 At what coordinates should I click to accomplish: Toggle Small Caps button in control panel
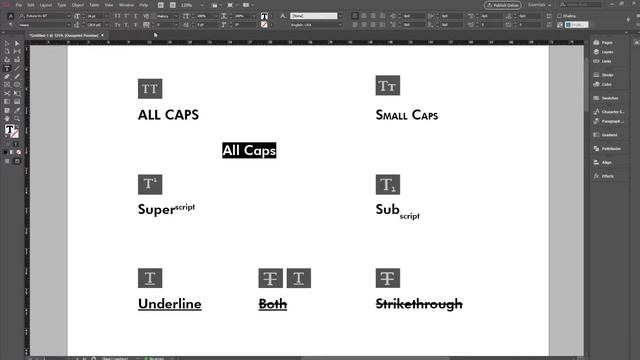(117, 25)
